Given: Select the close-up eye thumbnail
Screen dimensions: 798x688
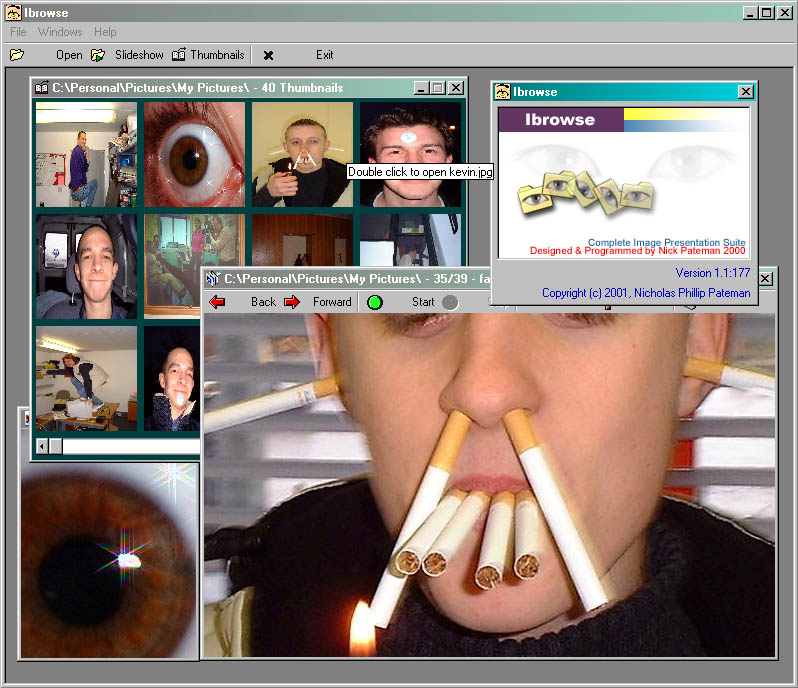Looking at the screenshot, I should tap(194, 154).
